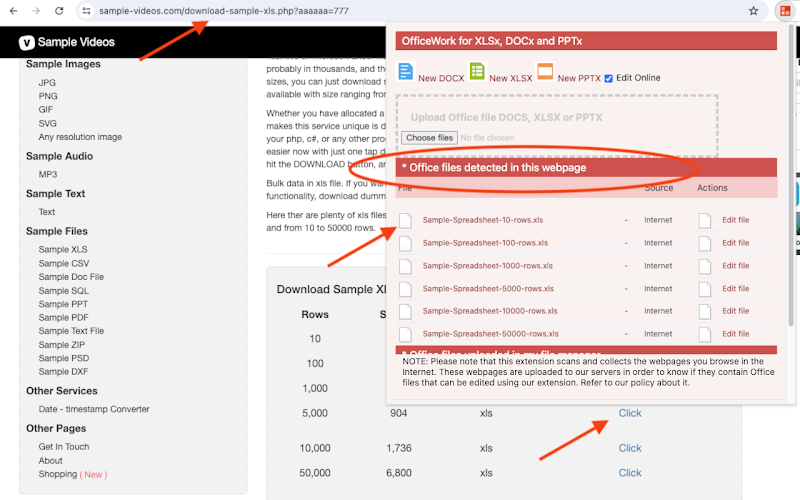
Task: Reload the page with the refresh icon
Action: point(59,11)
